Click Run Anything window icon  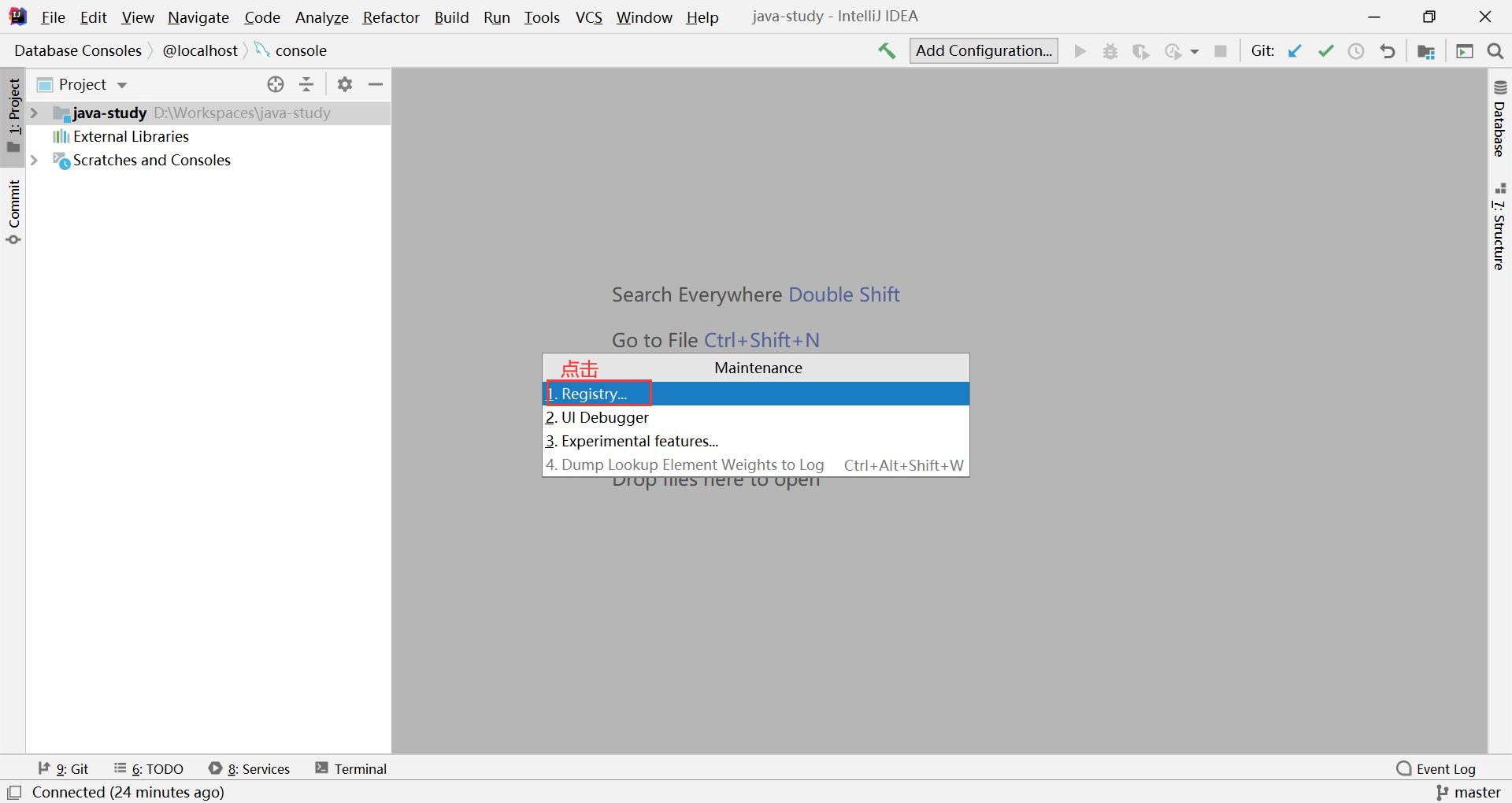(x=1465, y=51)
